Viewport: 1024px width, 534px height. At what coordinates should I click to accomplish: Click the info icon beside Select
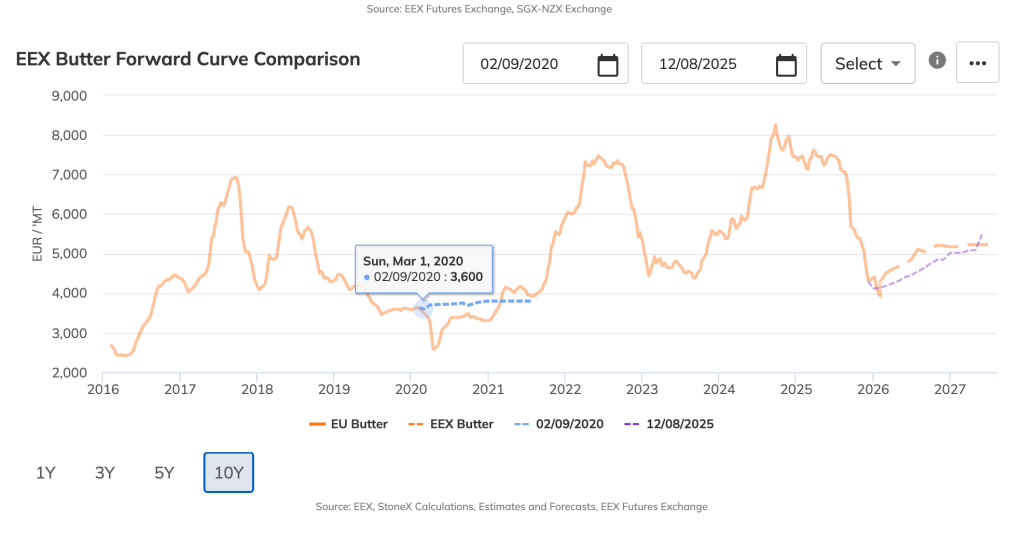tap(937, 61)
